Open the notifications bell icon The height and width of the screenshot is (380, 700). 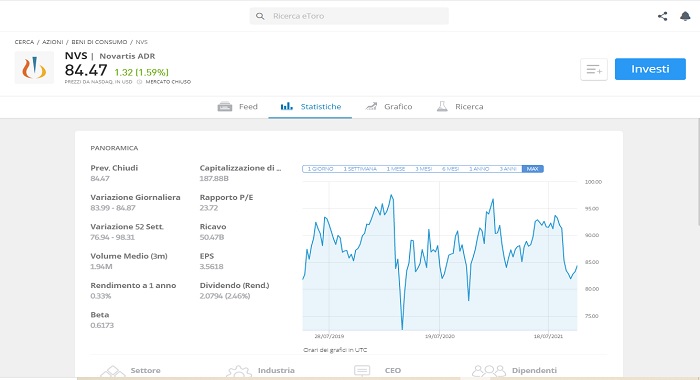[685, 17]
